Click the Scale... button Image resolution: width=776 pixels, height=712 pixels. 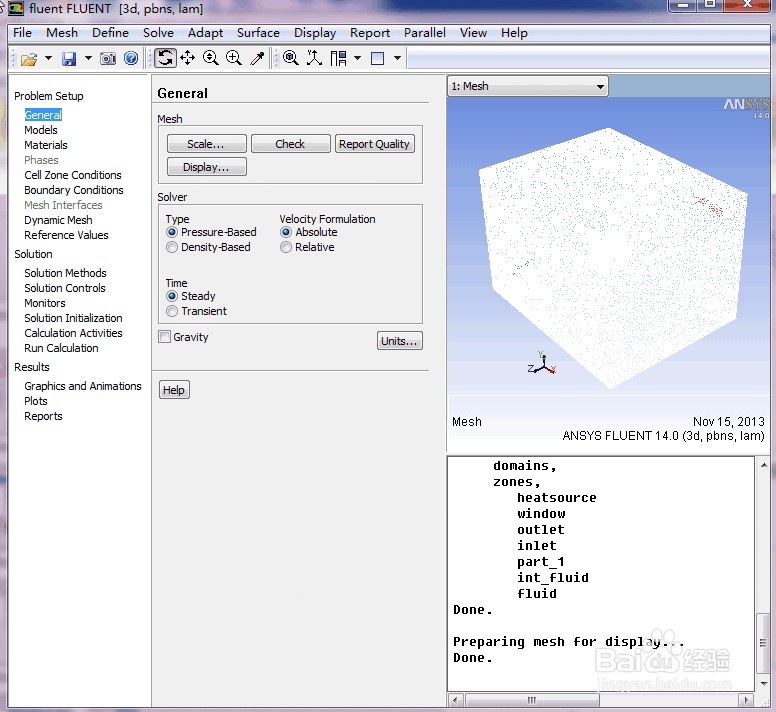206,144
